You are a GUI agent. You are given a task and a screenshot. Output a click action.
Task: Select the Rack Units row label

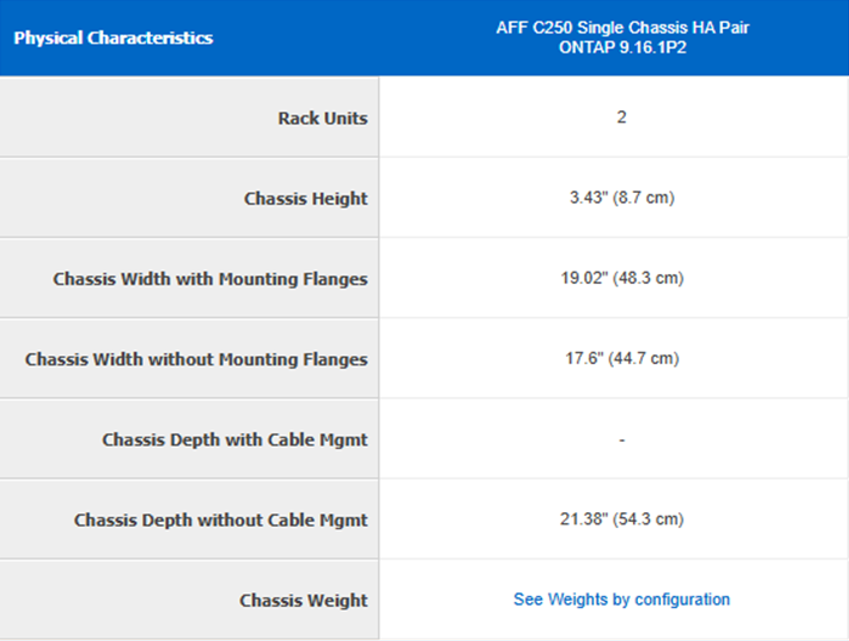click(323, 118)
